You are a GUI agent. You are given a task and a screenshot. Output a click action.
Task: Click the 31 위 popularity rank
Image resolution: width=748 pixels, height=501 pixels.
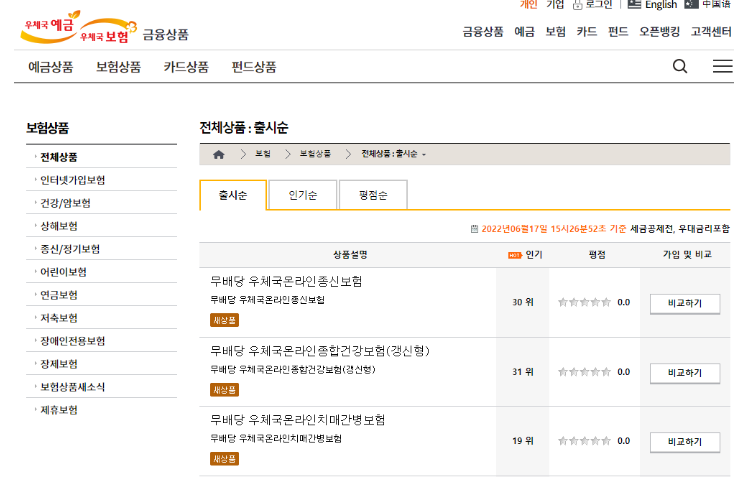pos(523,372)
